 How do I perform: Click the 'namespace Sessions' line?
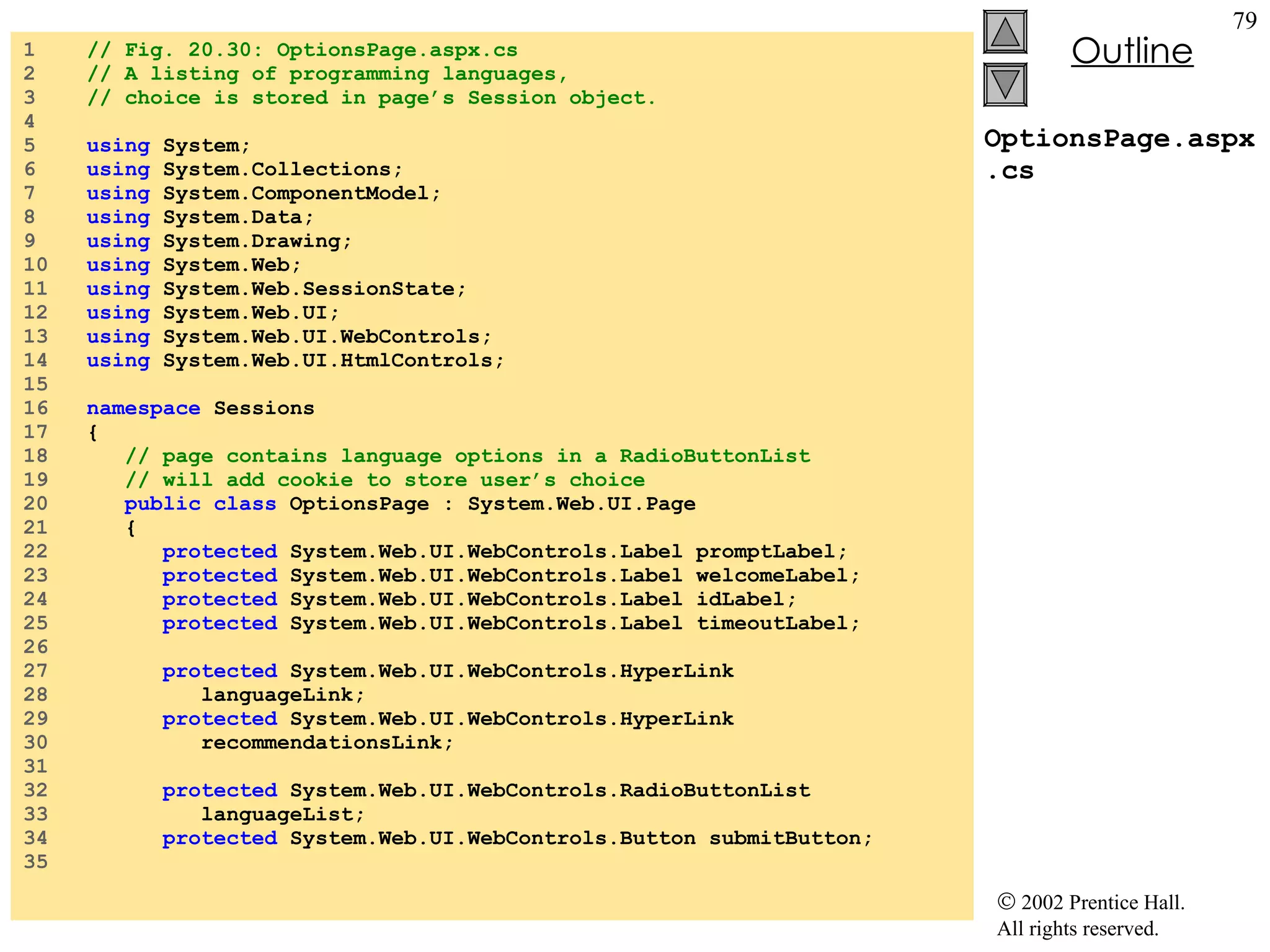(200, 408)
